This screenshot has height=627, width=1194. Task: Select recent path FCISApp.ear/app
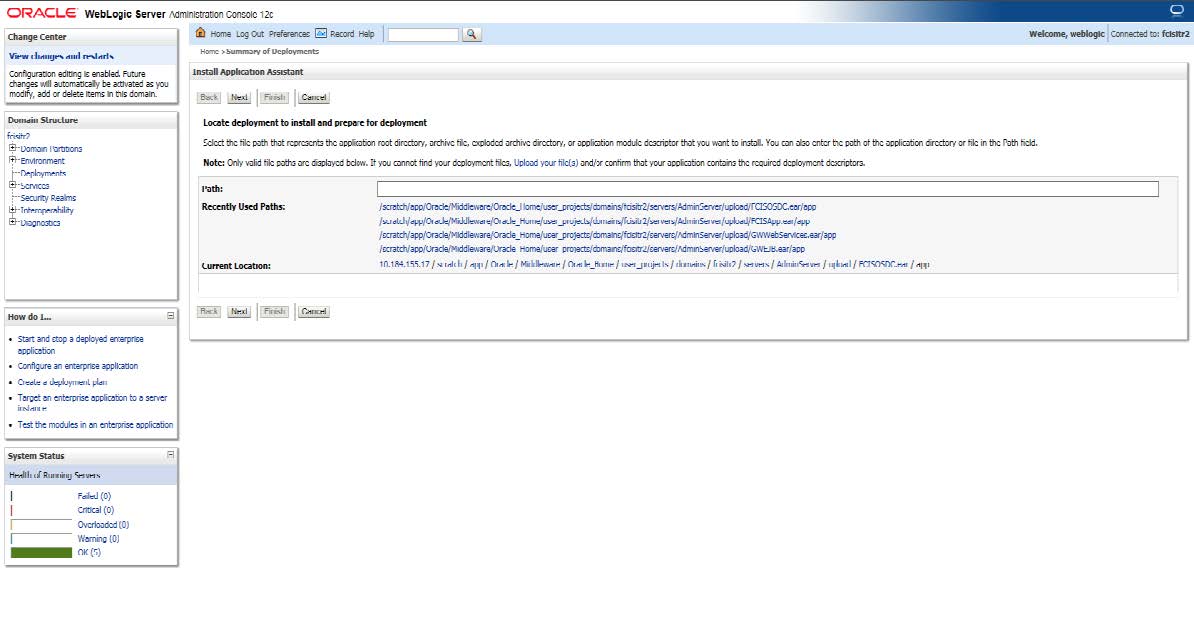pyautogui.click(x=595, y=221)
